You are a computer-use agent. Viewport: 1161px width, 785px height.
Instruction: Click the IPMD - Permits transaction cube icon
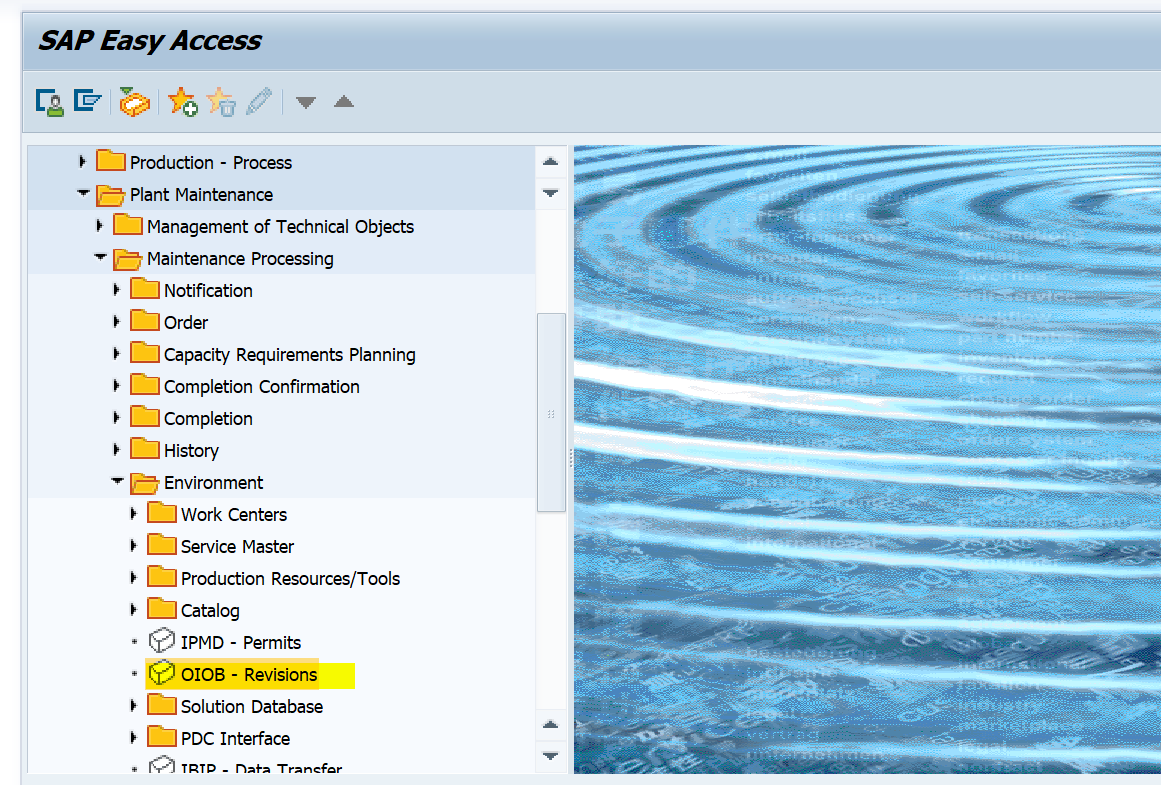161,641
